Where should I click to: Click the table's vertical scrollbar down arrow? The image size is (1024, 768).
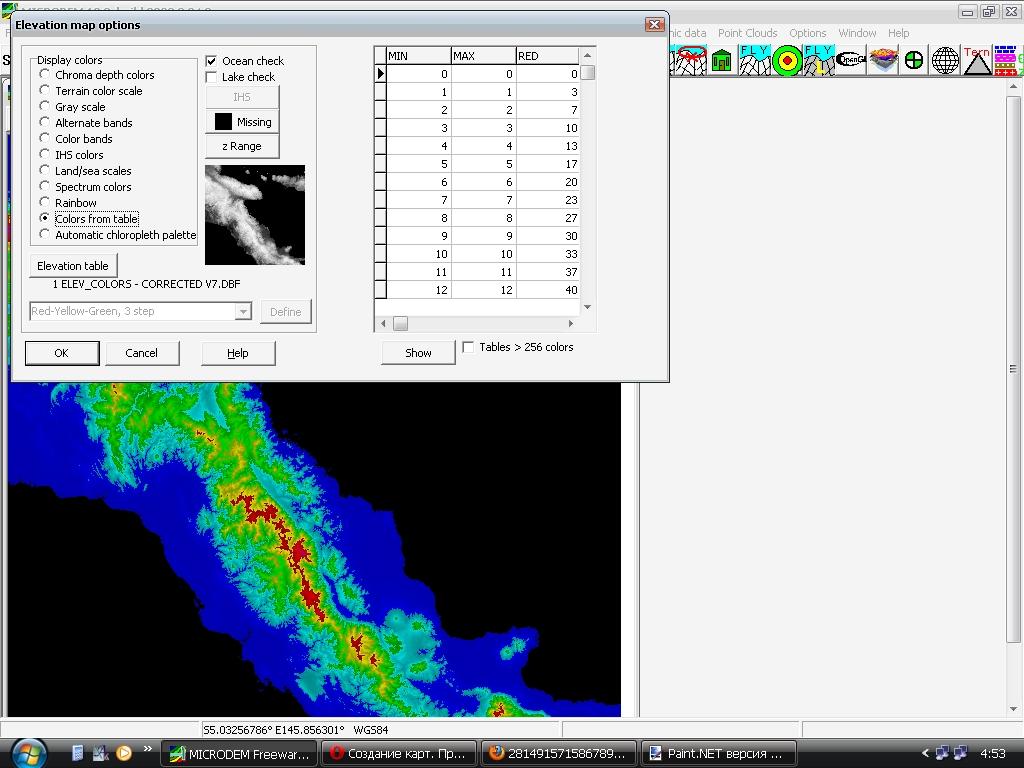(x=588, y=307)
